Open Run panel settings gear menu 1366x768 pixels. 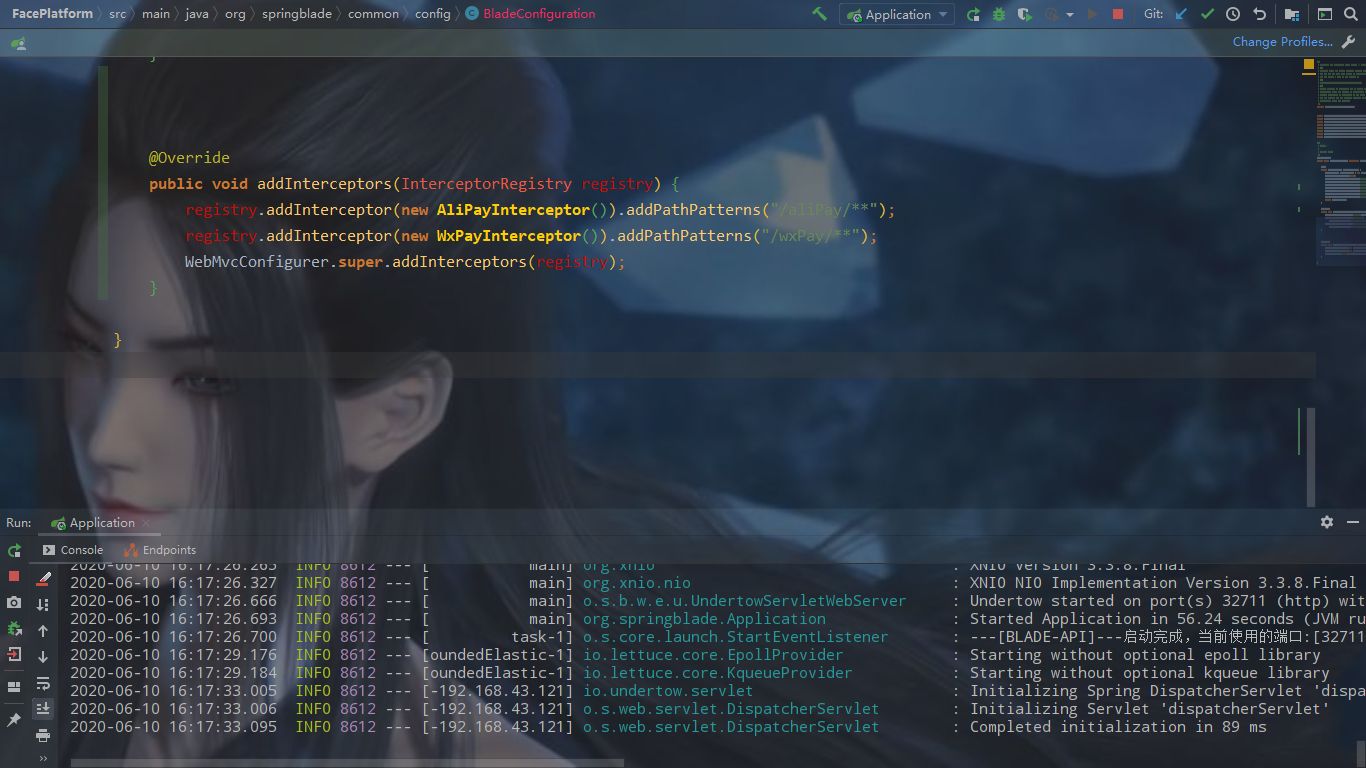pyautogui.click(x=1327, y=522)
